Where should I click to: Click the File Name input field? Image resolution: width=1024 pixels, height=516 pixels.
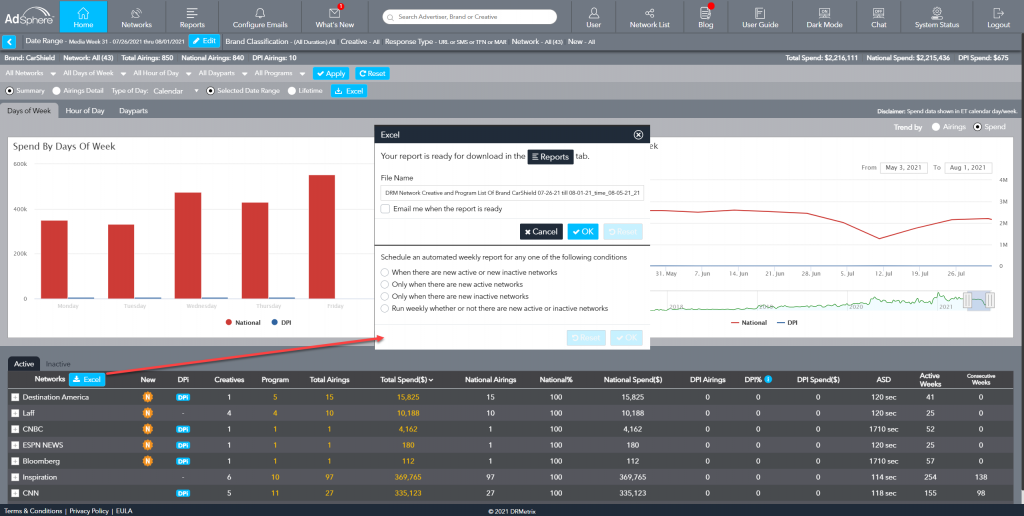point(512,193)
